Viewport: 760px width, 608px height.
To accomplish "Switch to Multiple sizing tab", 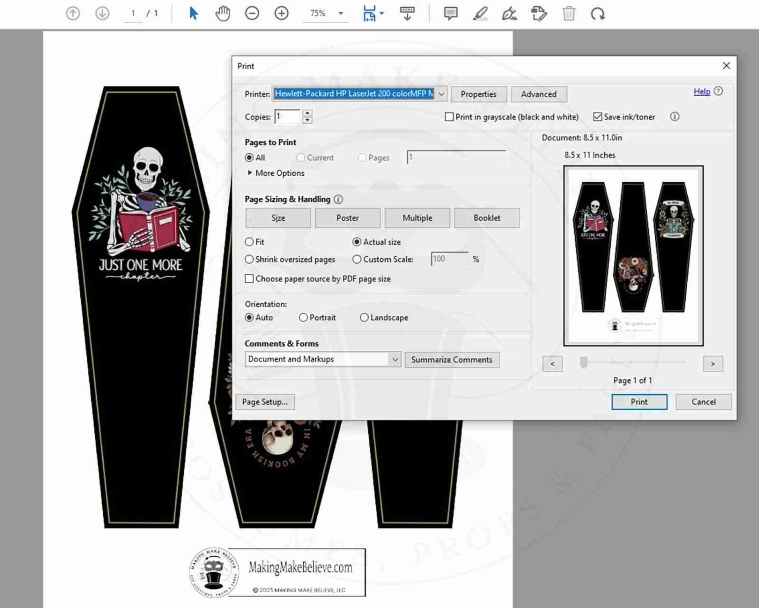I will [417, 218].
